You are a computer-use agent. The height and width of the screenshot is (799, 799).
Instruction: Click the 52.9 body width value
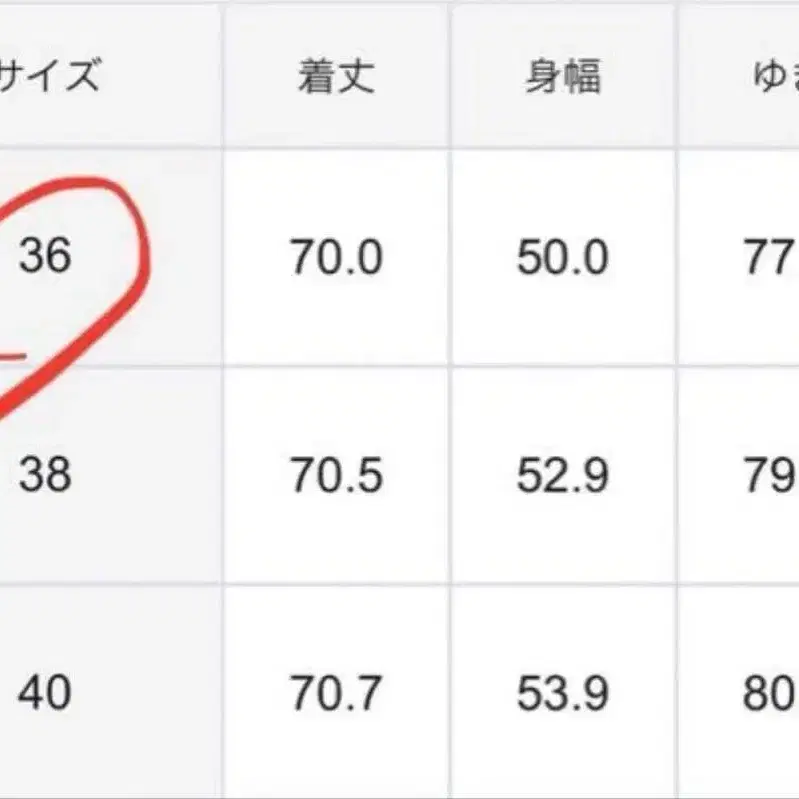tap(562, 476)
